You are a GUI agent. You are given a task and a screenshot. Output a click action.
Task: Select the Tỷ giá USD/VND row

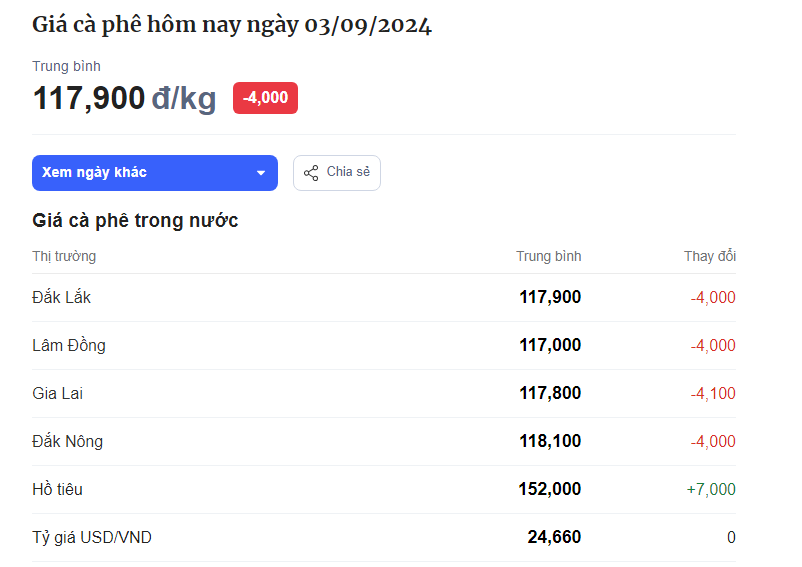pos(384,538)
